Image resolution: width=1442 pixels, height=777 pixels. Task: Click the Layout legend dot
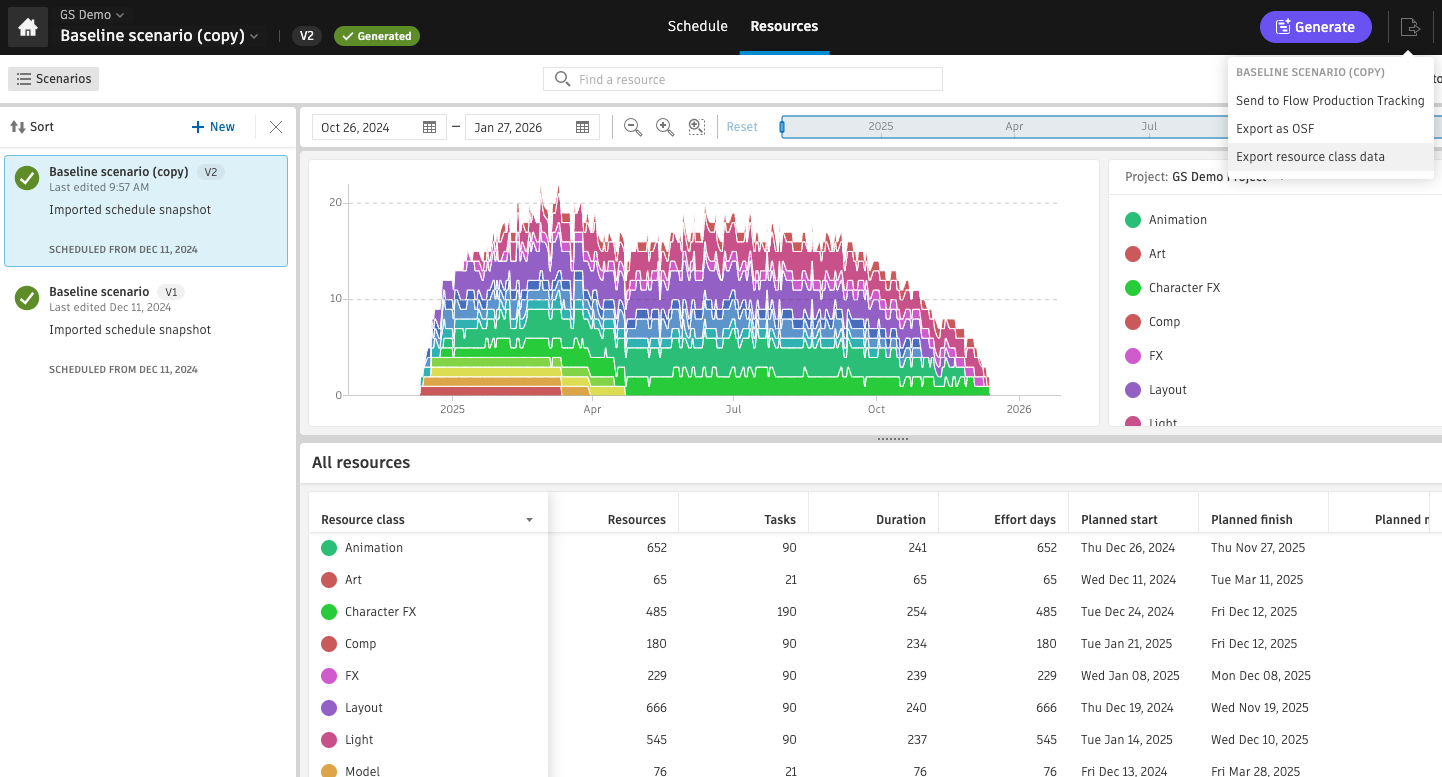[x=1133, y=390]
